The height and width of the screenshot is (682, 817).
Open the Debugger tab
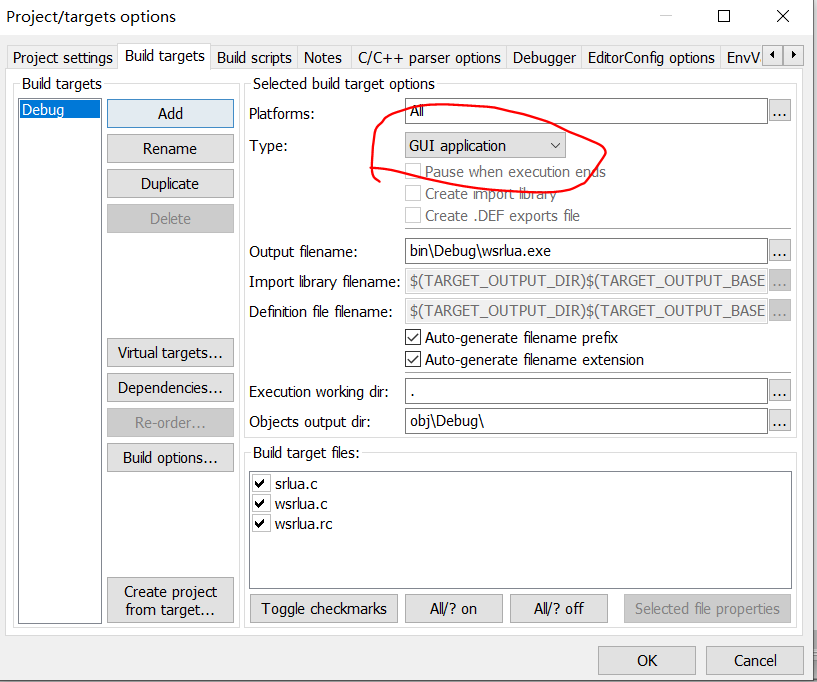pyautogui.click(x=544, y=57)
